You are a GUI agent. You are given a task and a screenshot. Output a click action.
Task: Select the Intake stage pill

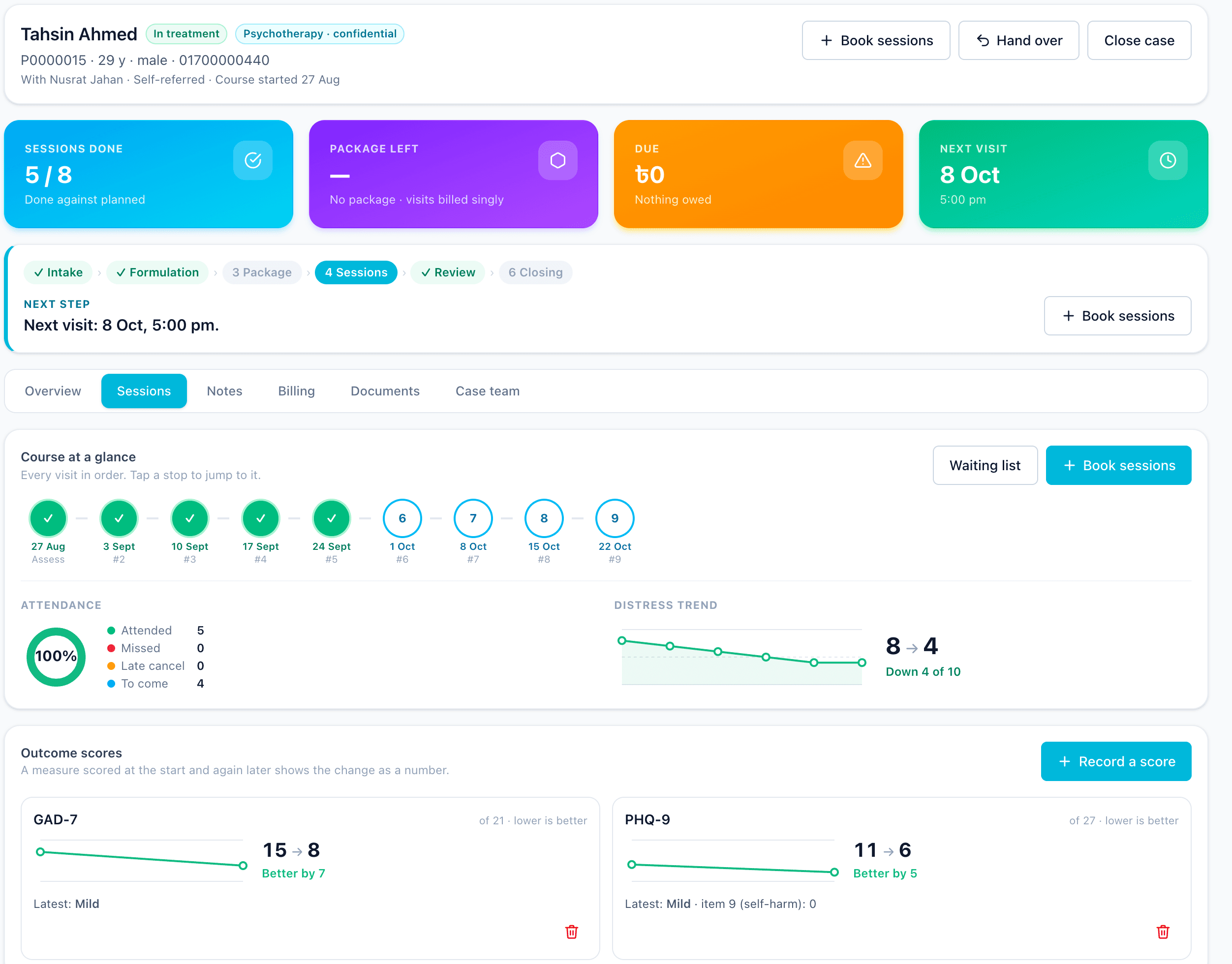[x=58, y=272]
